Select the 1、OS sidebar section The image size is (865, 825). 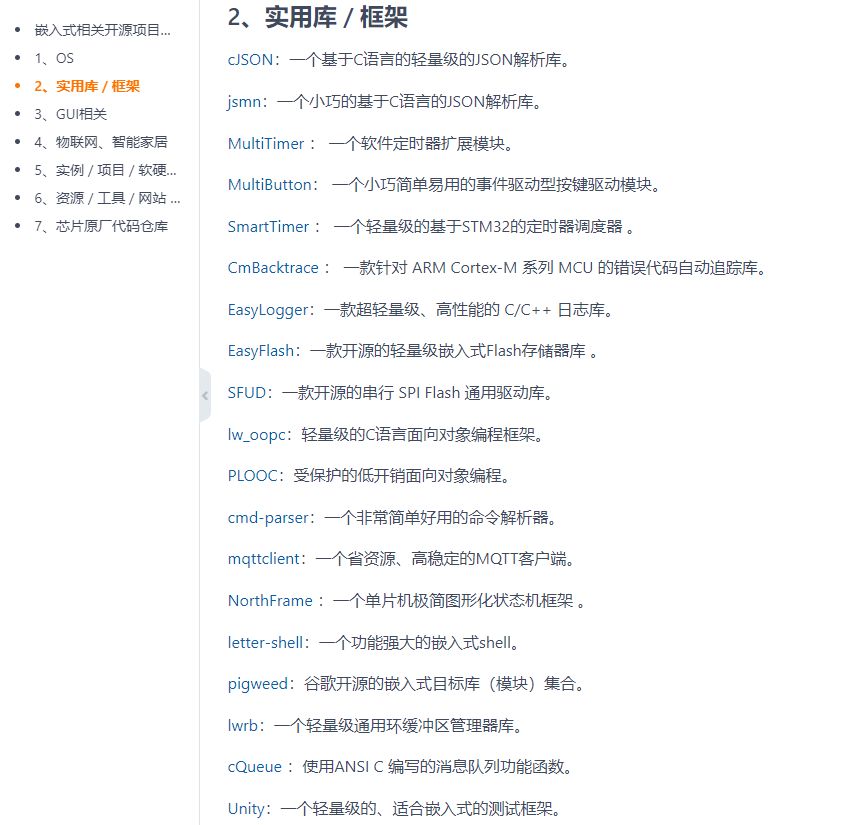(x=51, y=58)
